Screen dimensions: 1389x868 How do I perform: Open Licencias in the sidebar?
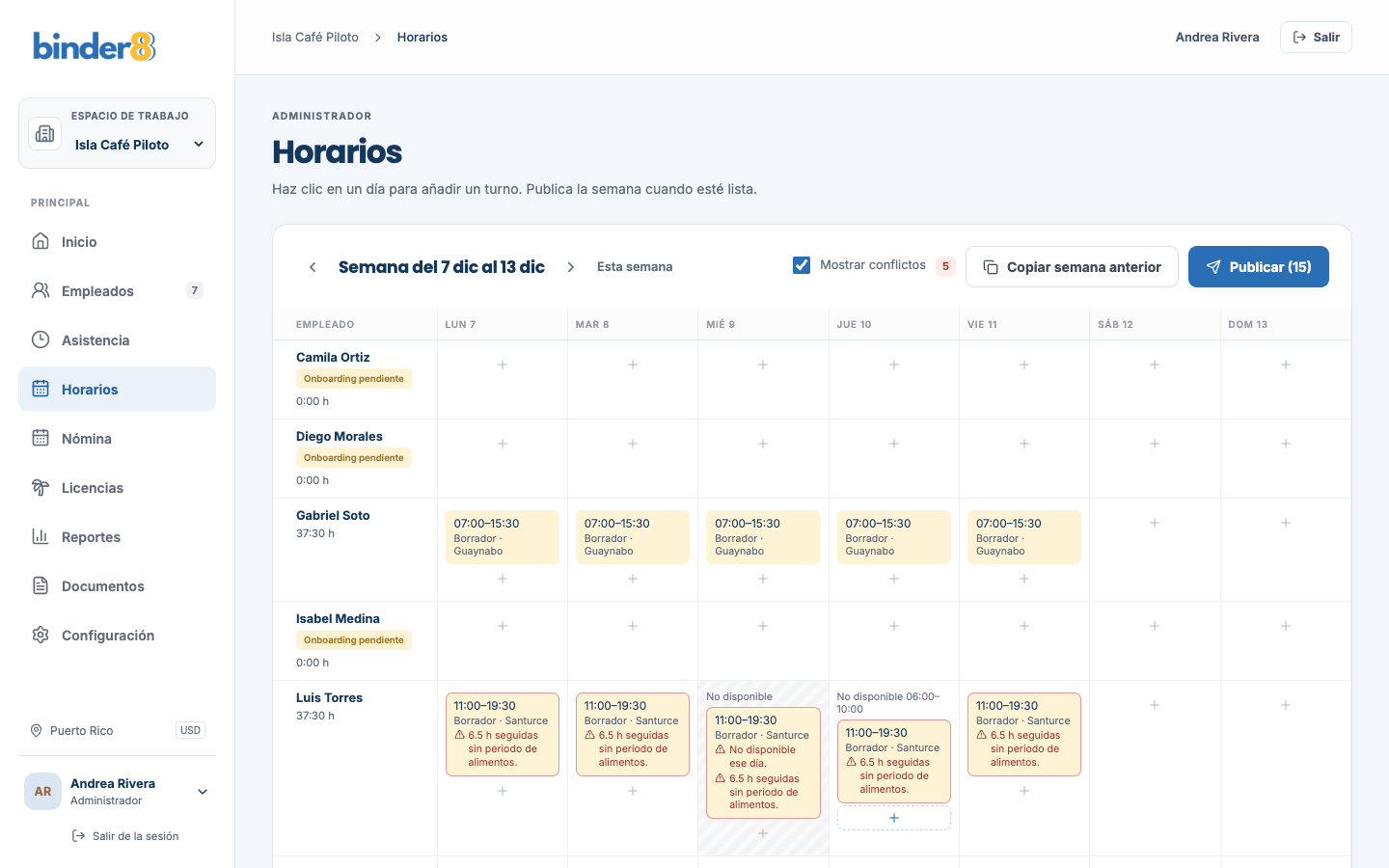tap(117, 487)
